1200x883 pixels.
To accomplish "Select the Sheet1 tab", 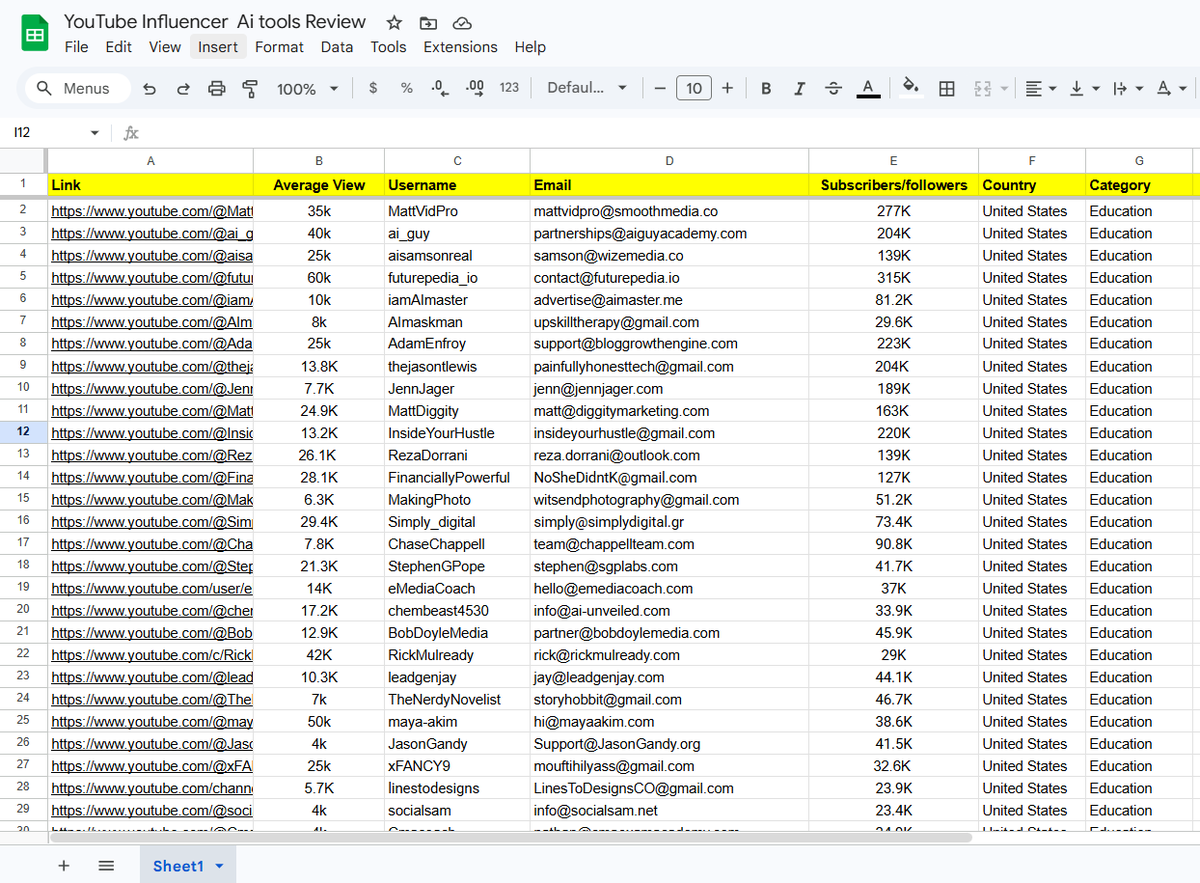I will pyautogui.click(x=187, y=866).
